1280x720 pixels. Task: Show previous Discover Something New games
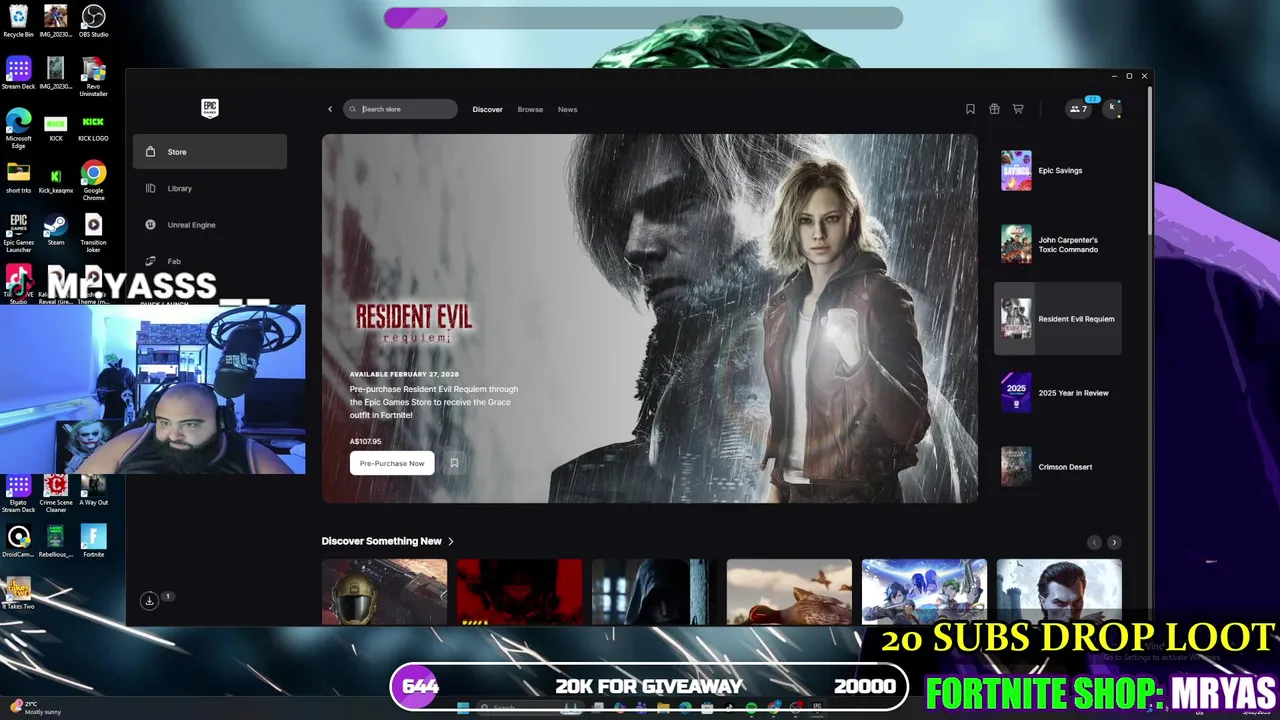click(1094, 542)
